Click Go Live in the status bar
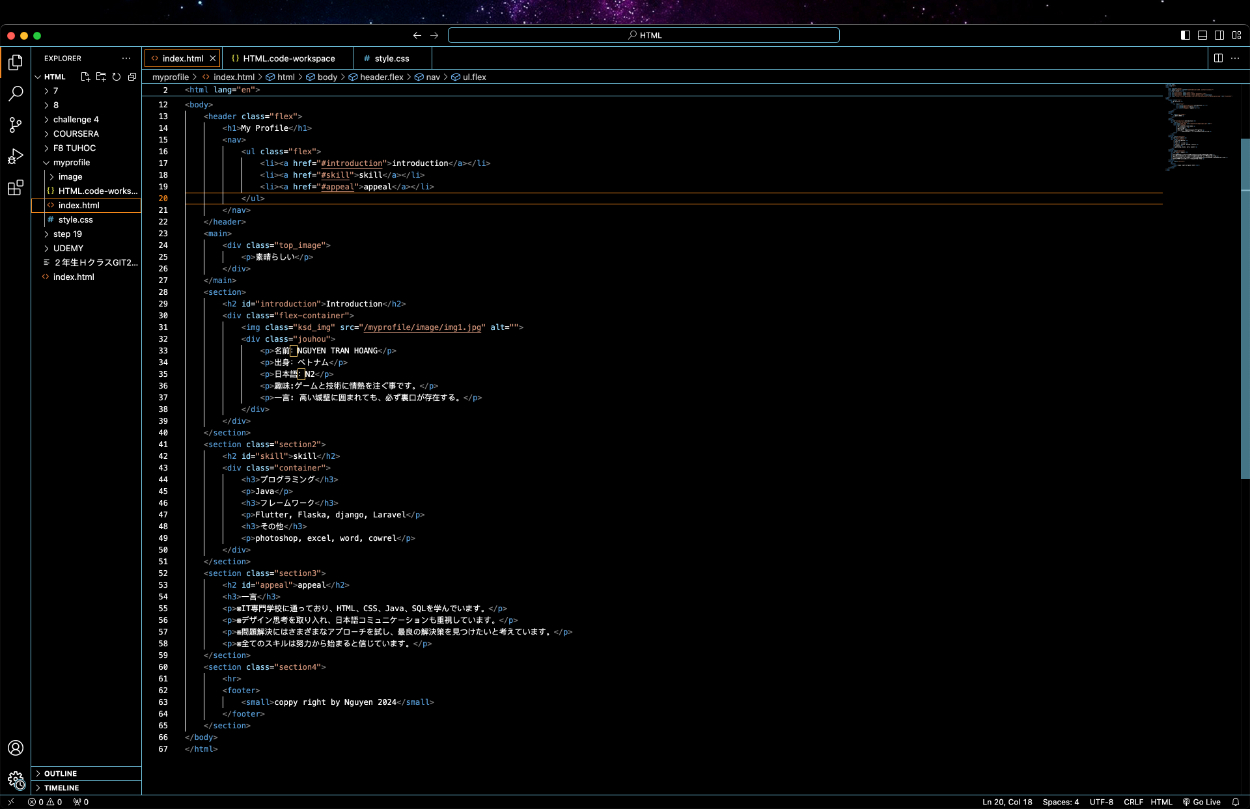The height and width of the screenshot is (809, 1250). pos(1201,802)
